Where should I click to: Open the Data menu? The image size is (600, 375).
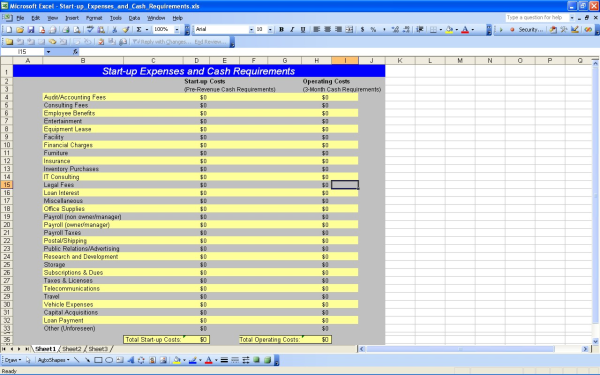134,18
